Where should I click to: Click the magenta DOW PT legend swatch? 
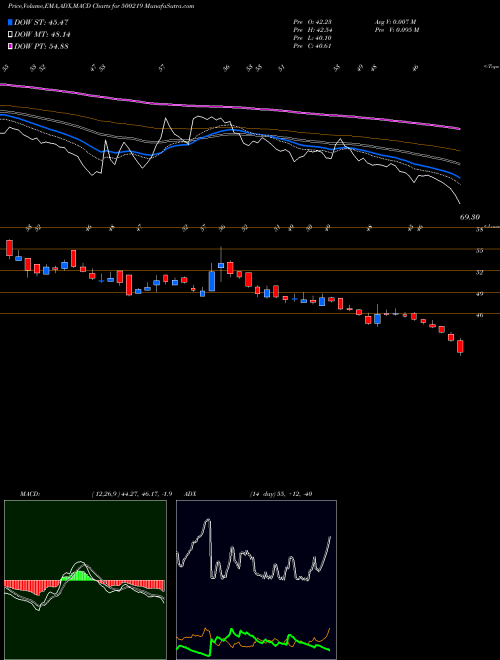10,46
